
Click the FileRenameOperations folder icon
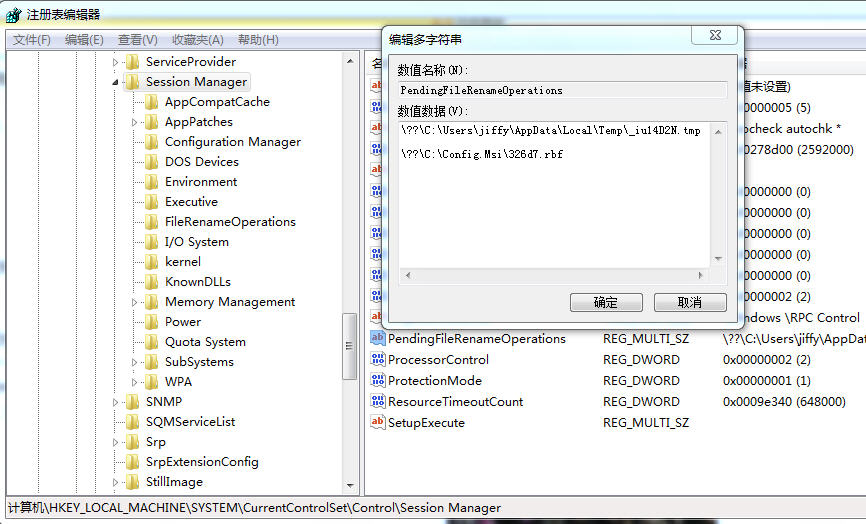tap(152, 222)
